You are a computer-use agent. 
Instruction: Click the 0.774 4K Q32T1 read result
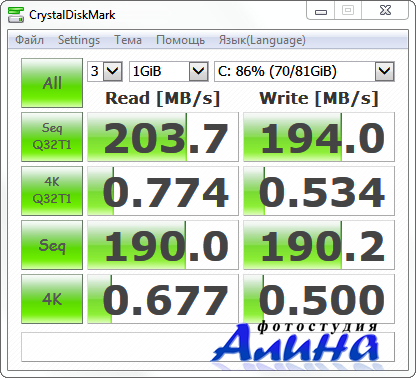pyautogui.click(x=163, y=191)
